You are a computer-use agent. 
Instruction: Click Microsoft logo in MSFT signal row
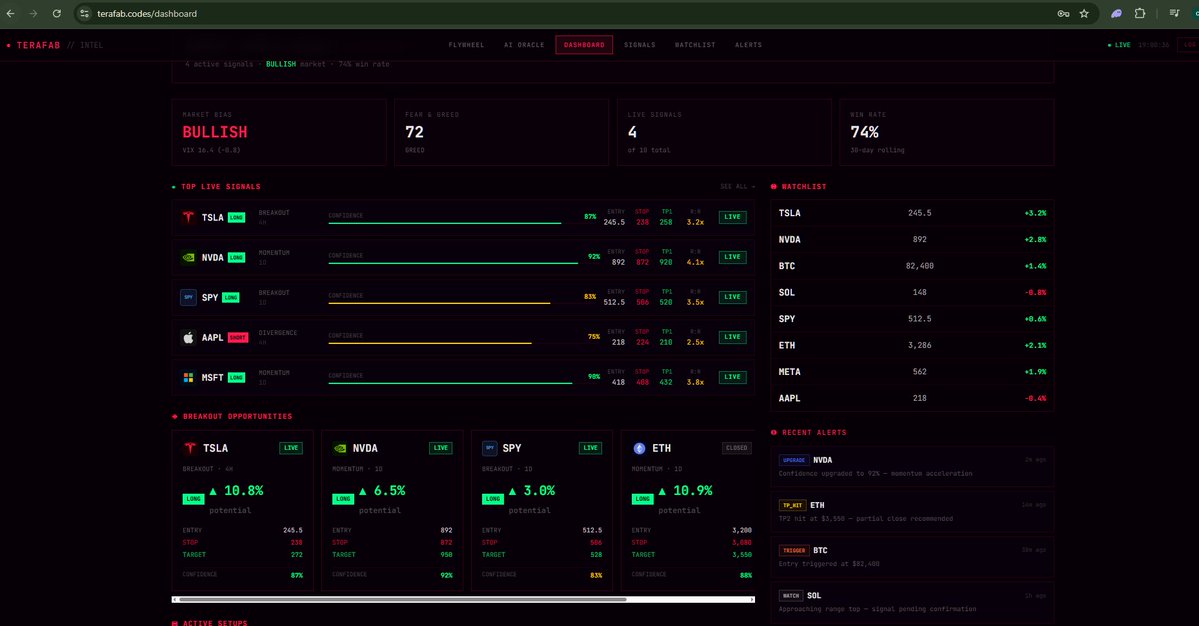[188, 378]
